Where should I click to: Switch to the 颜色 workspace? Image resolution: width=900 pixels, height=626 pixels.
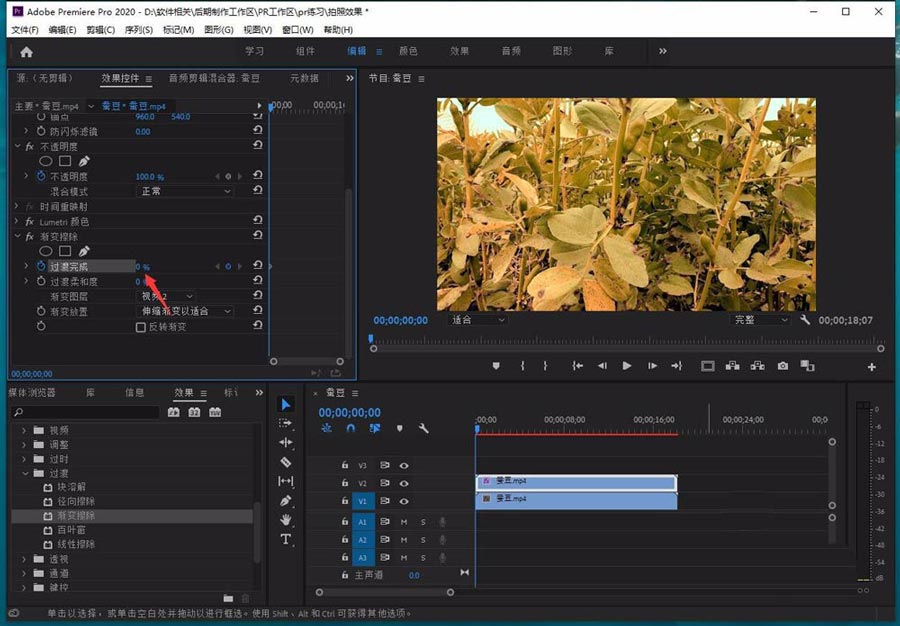pyautogui.click(x=408, y=51)
